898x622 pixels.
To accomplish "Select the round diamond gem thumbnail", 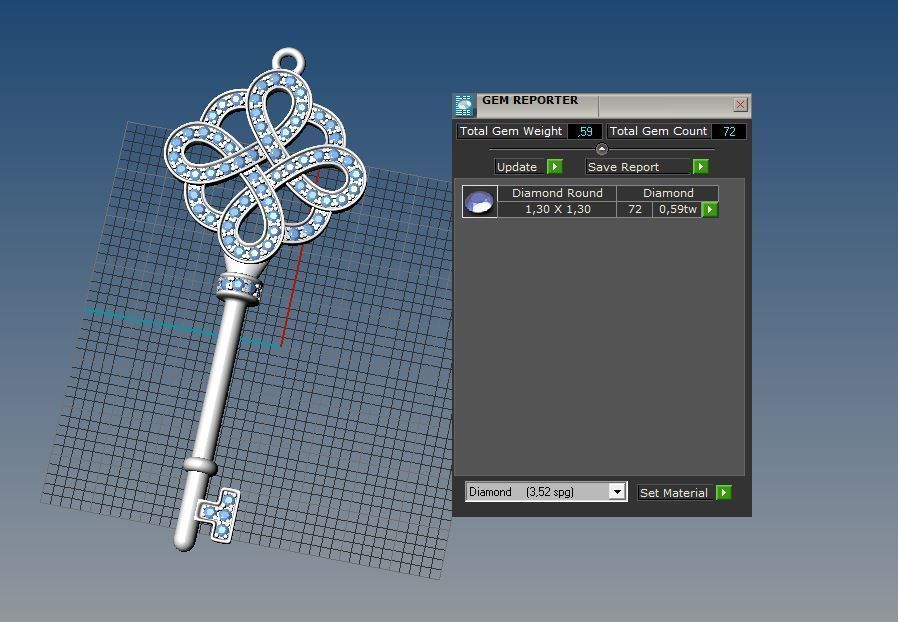I will click(x=480, y=201).
